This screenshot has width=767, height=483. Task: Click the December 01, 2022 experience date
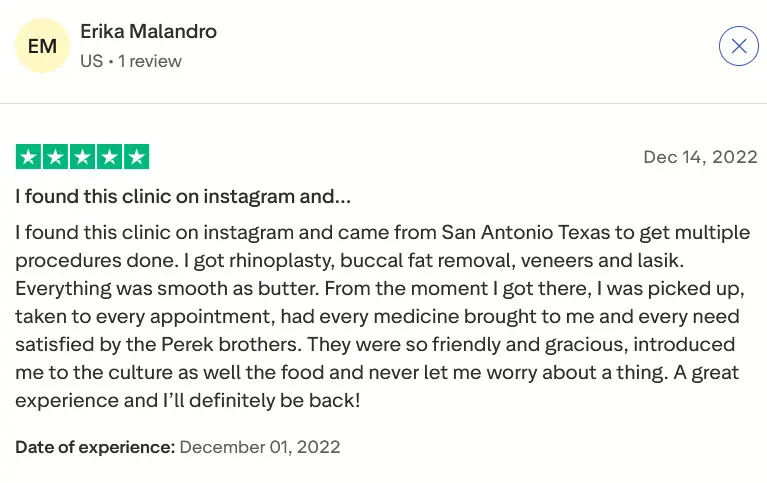(260, 447)
